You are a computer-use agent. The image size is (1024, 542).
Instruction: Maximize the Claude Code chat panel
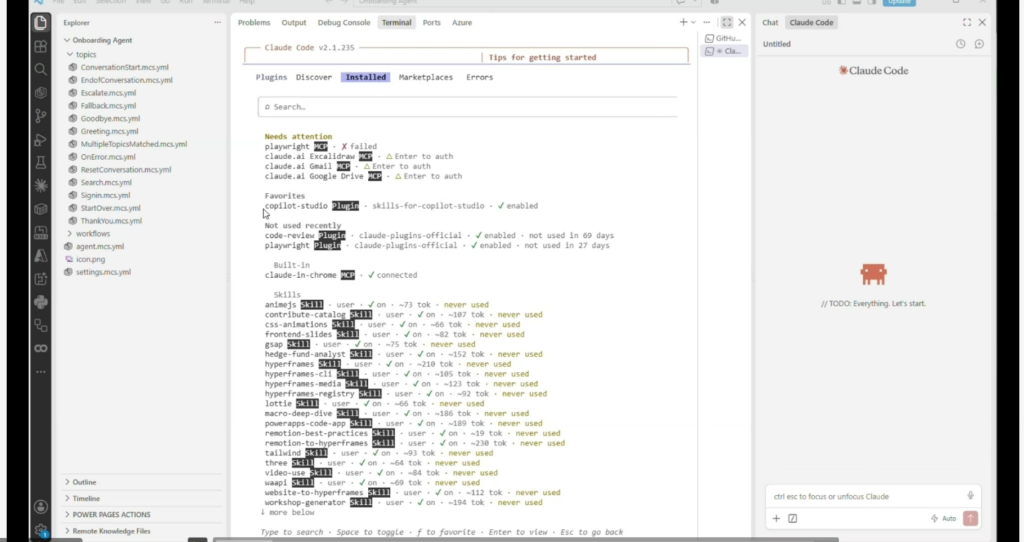tap(967, 22)
